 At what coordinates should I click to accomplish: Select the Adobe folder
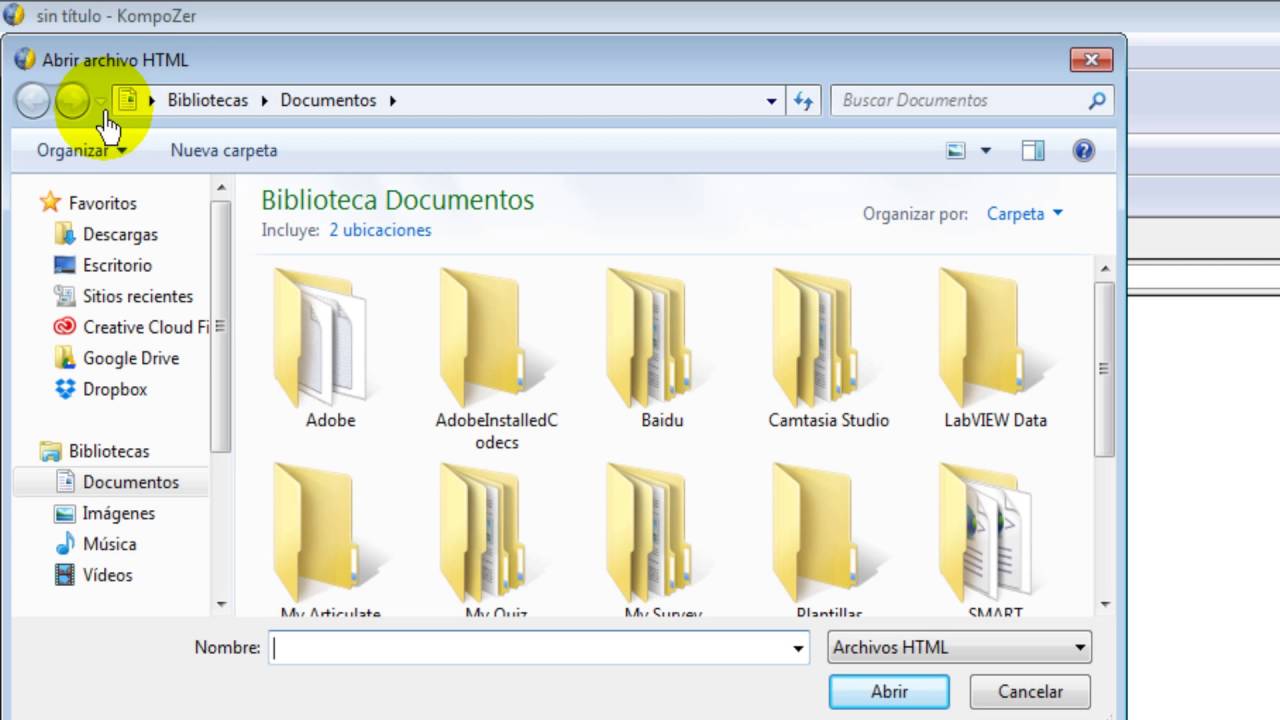coord(330,348)
